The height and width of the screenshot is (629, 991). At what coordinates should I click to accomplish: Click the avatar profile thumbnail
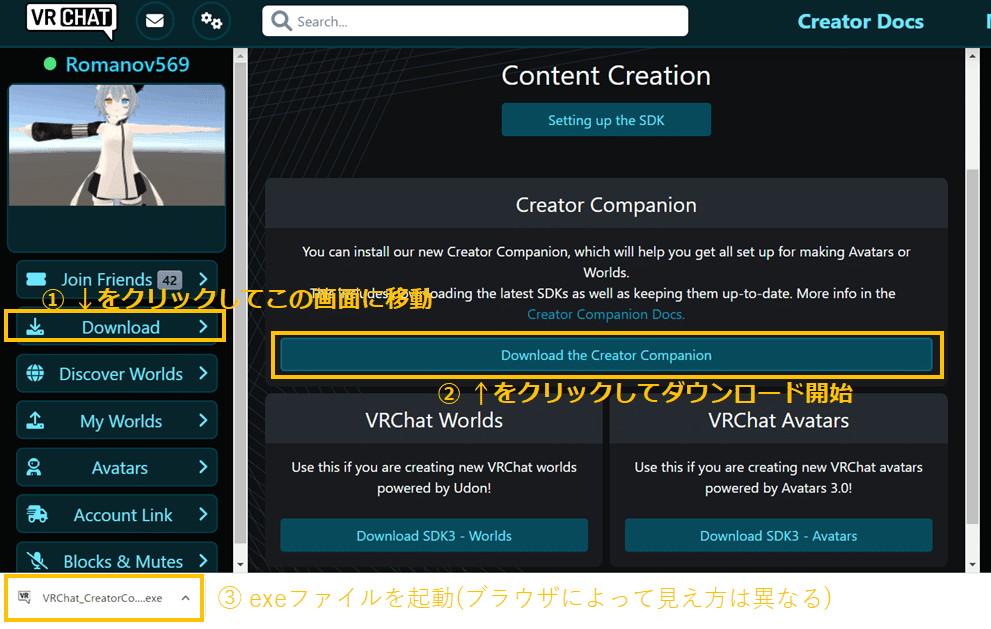[x=117, y=145]
